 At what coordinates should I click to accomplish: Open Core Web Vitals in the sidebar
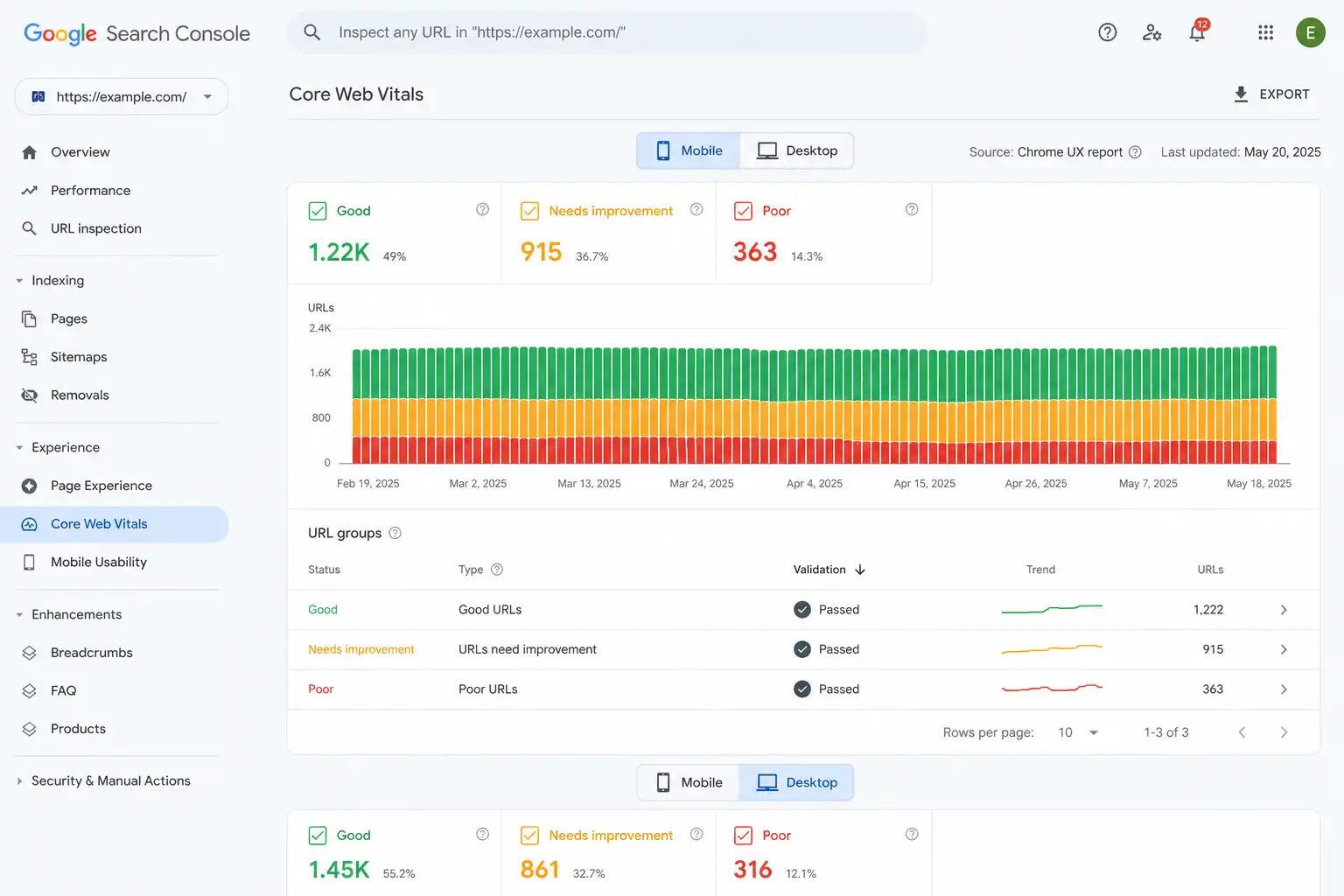tap(114, 524)
